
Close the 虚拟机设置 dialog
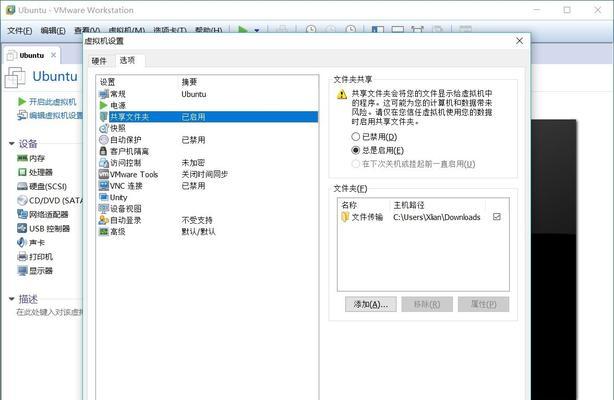519,41
